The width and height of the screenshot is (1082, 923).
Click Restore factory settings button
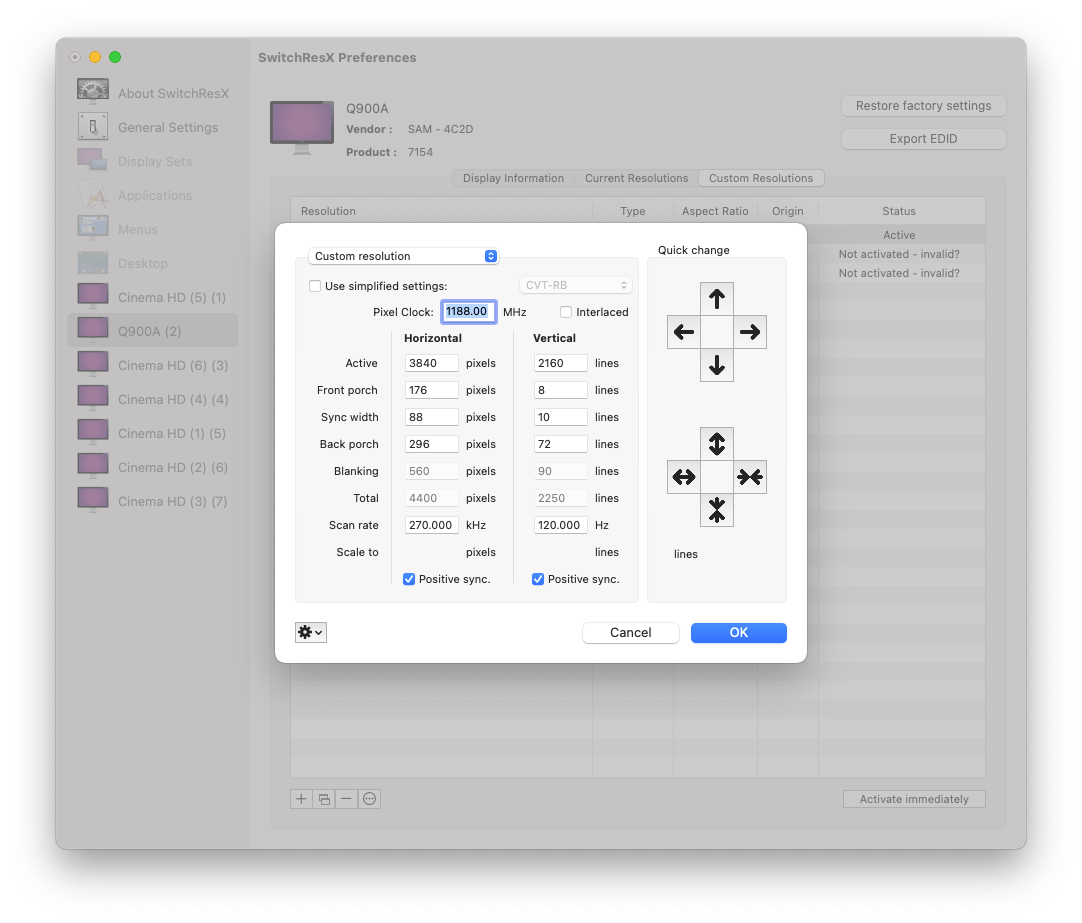[923, 106]
